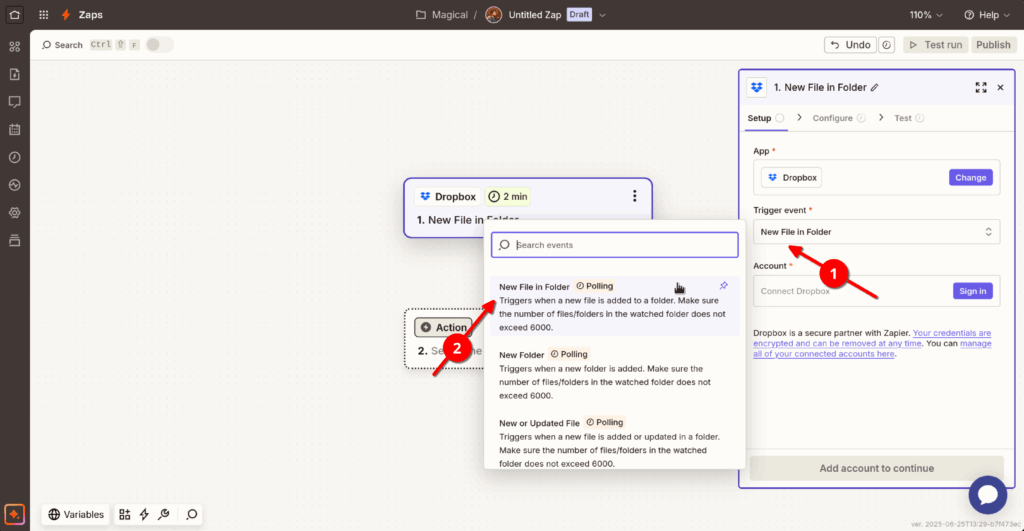Click the Sign in button
The width and height of the screenshot is (1024, 531).
(x=972, y=291)
